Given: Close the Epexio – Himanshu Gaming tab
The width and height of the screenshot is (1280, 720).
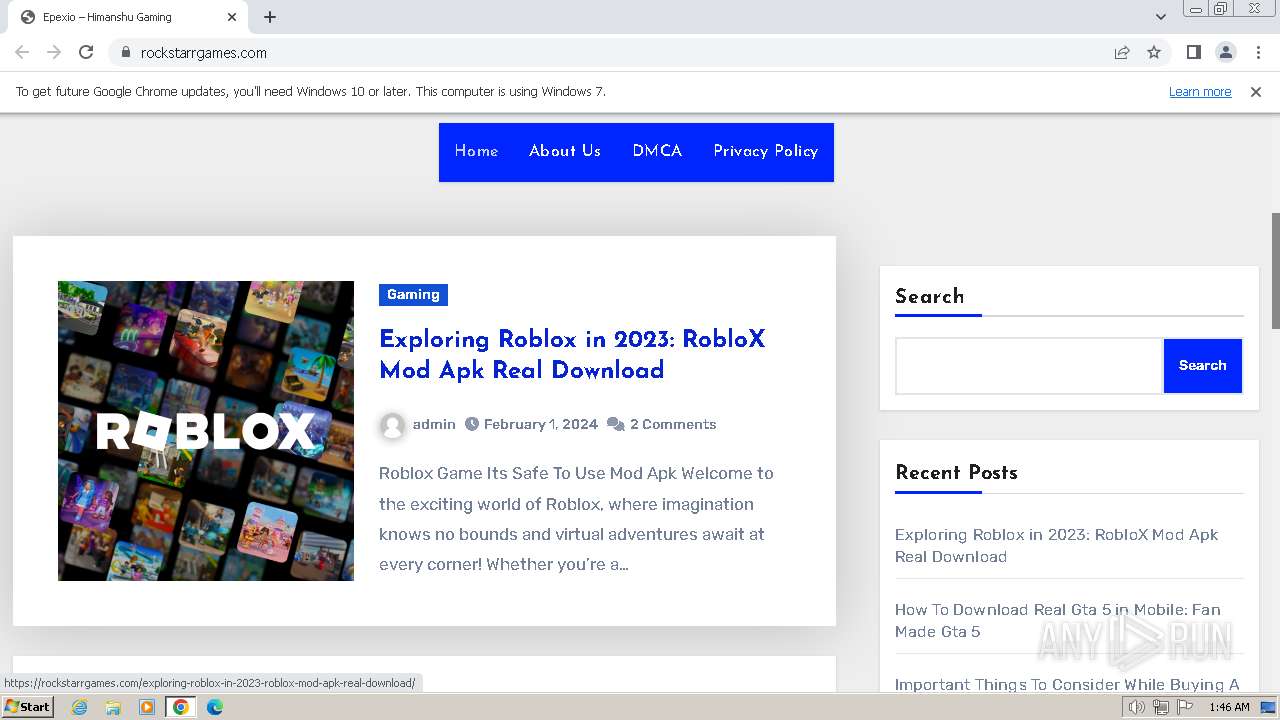Looking at the screenshot, I should pos(232,17).
